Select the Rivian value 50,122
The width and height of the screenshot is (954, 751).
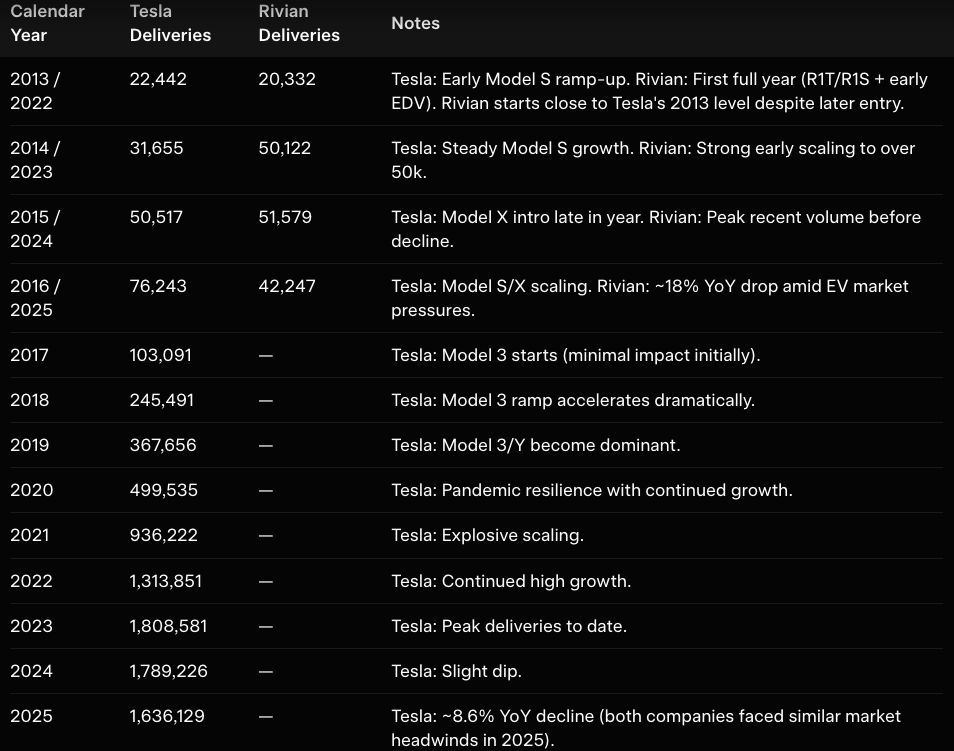[x=285, y=148]
